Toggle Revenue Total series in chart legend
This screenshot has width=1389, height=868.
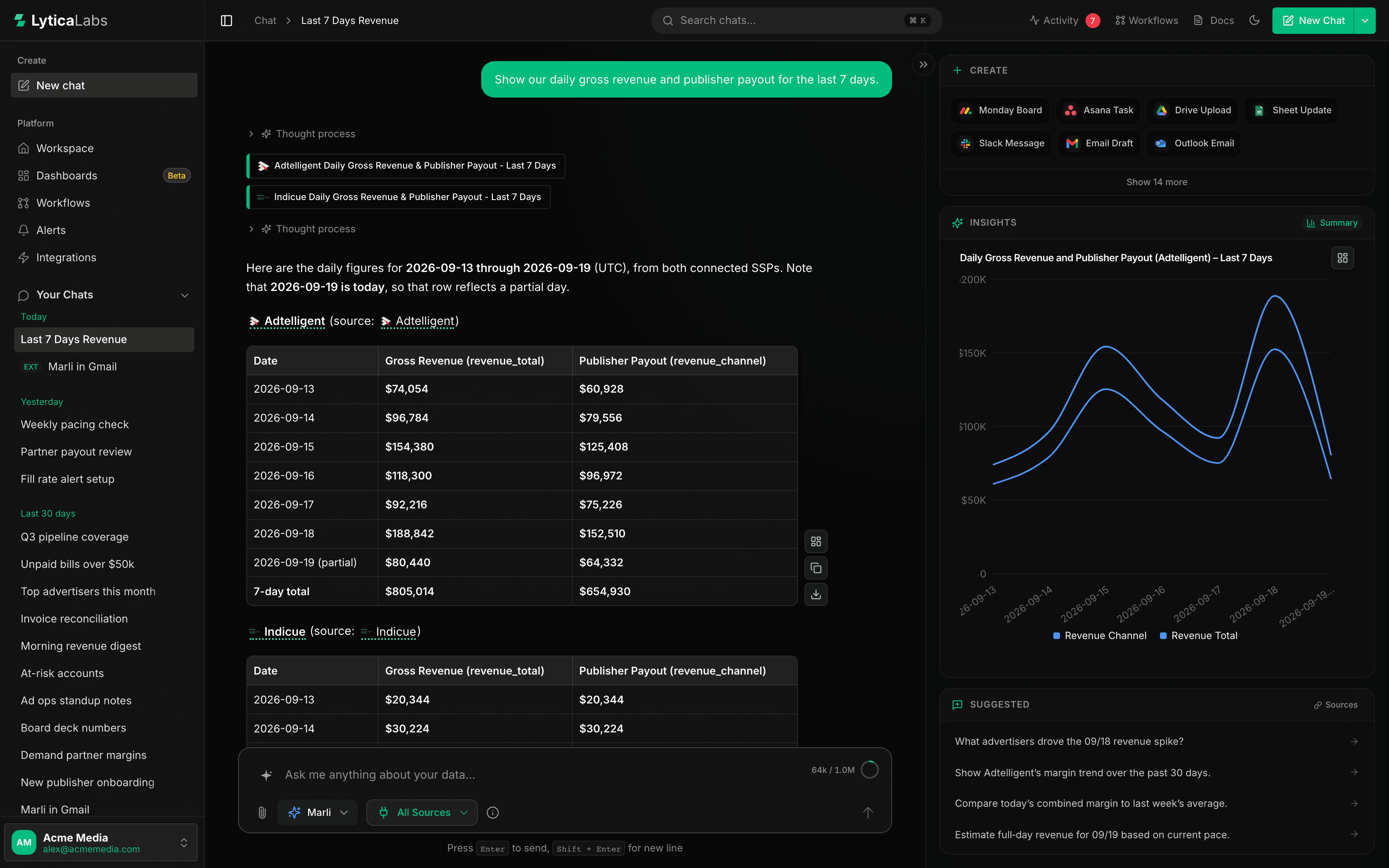(1198, 636)
